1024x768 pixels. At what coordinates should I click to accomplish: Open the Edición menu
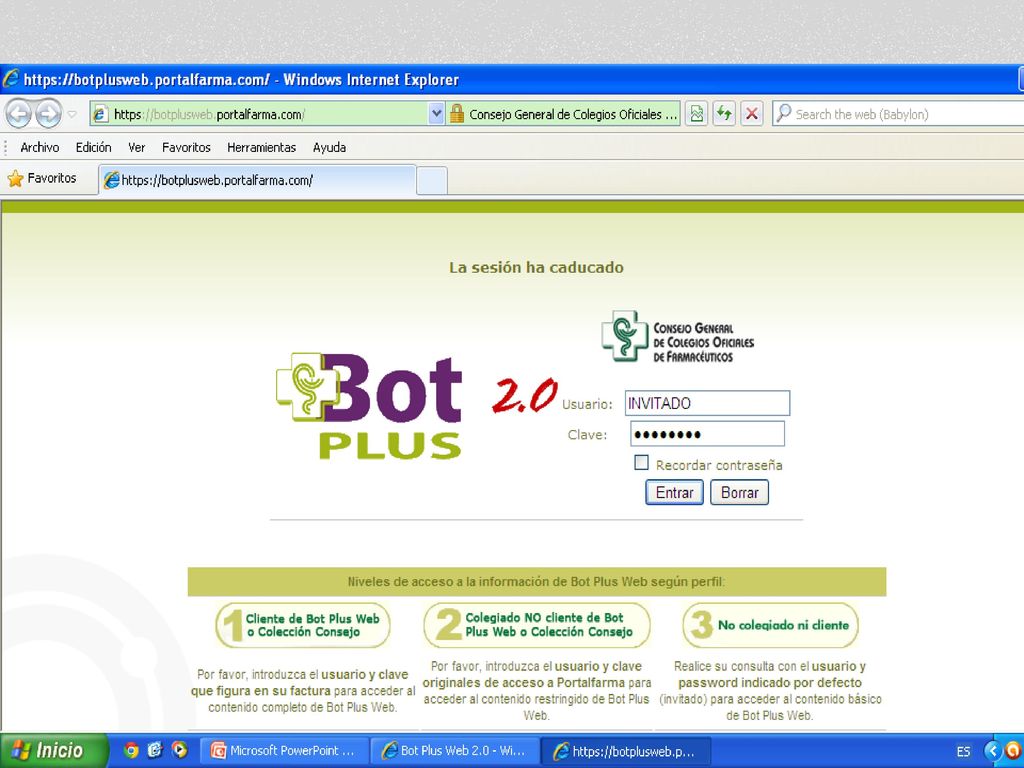click(93, 148)
